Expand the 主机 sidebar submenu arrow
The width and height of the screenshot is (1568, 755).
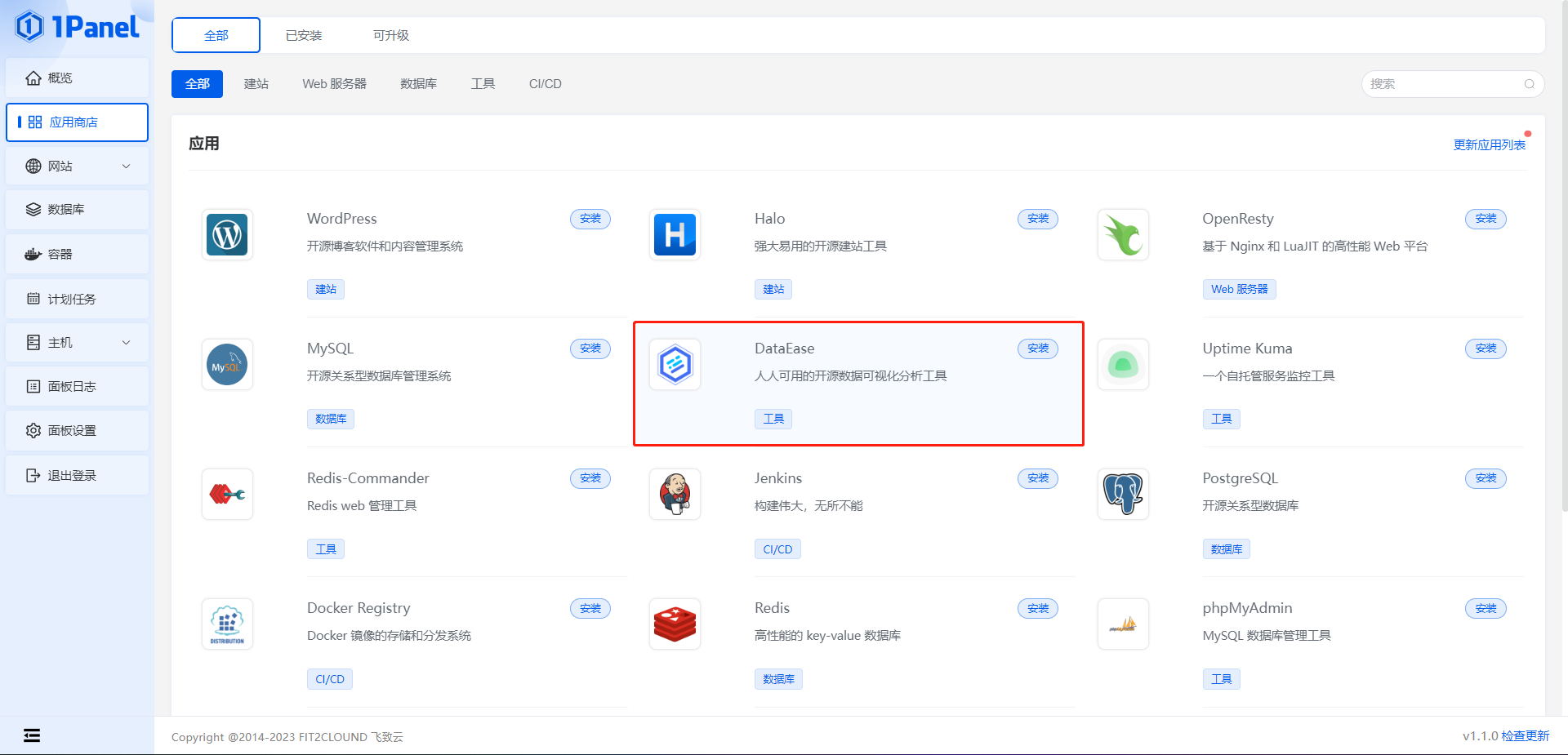pos(126,343)
